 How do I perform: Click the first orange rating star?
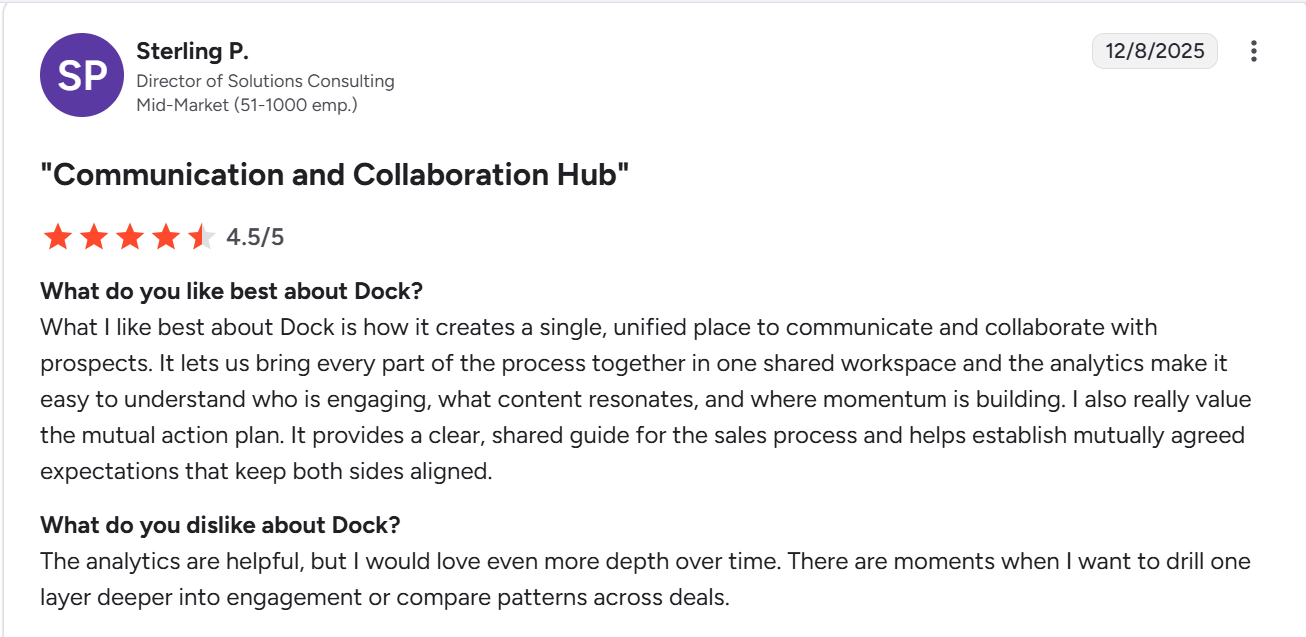tap(57, 237)
